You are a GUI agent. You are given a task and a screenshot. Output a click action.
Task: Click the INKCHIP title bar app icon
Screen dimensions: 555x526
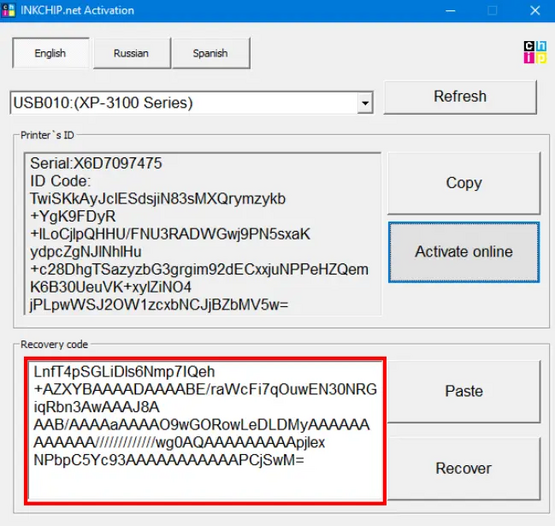point(8,10)
